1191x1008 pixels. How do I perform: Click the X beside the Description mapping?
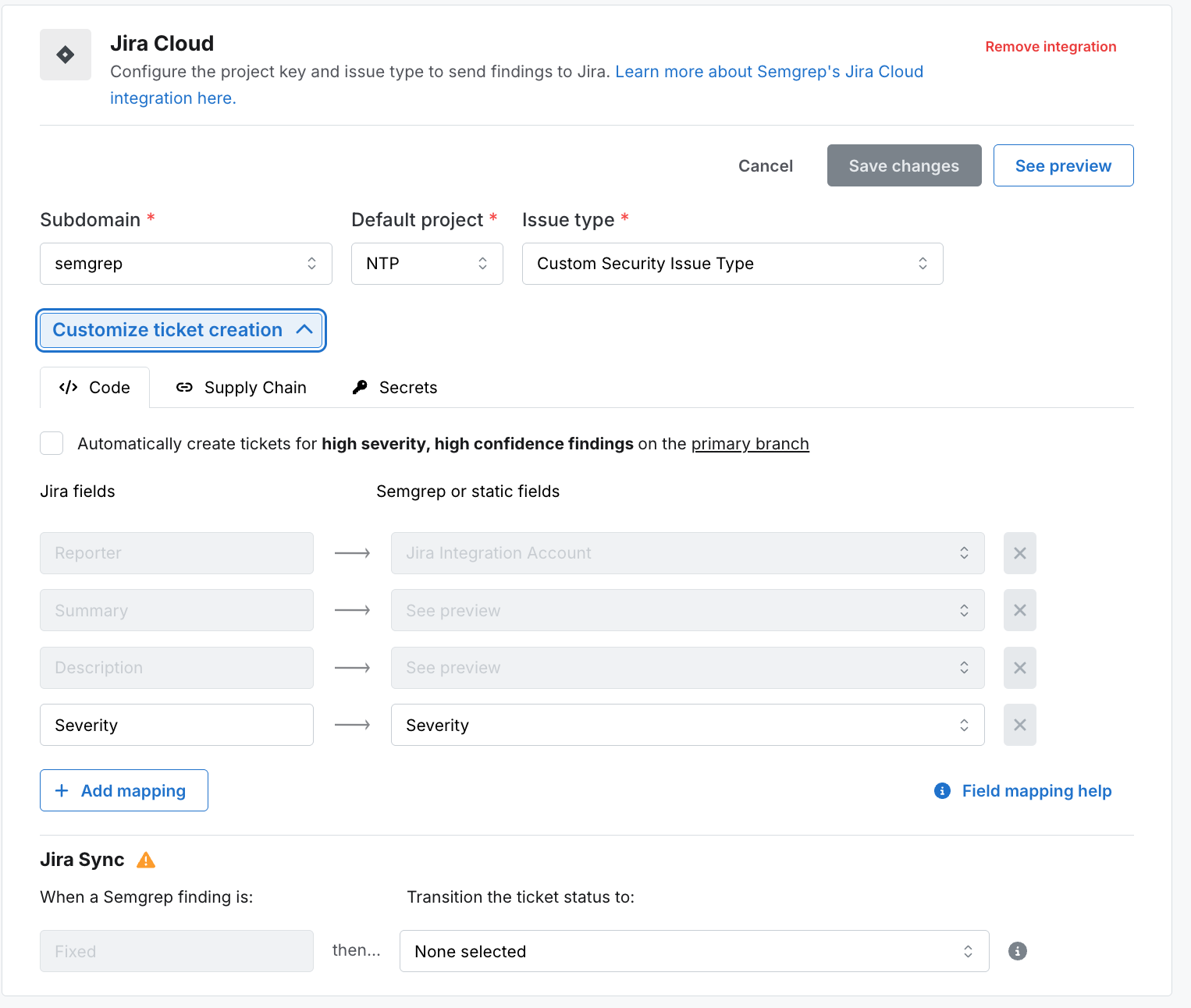tap(1019, 668)
